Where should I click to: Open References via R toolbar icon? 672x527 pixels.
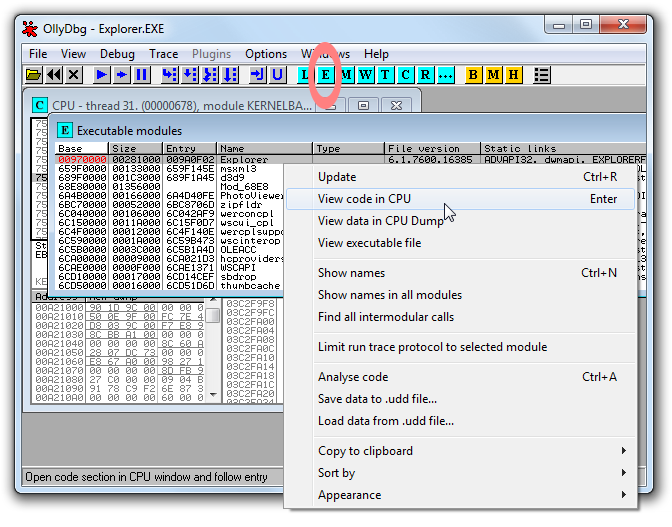[x=425, y=75]
